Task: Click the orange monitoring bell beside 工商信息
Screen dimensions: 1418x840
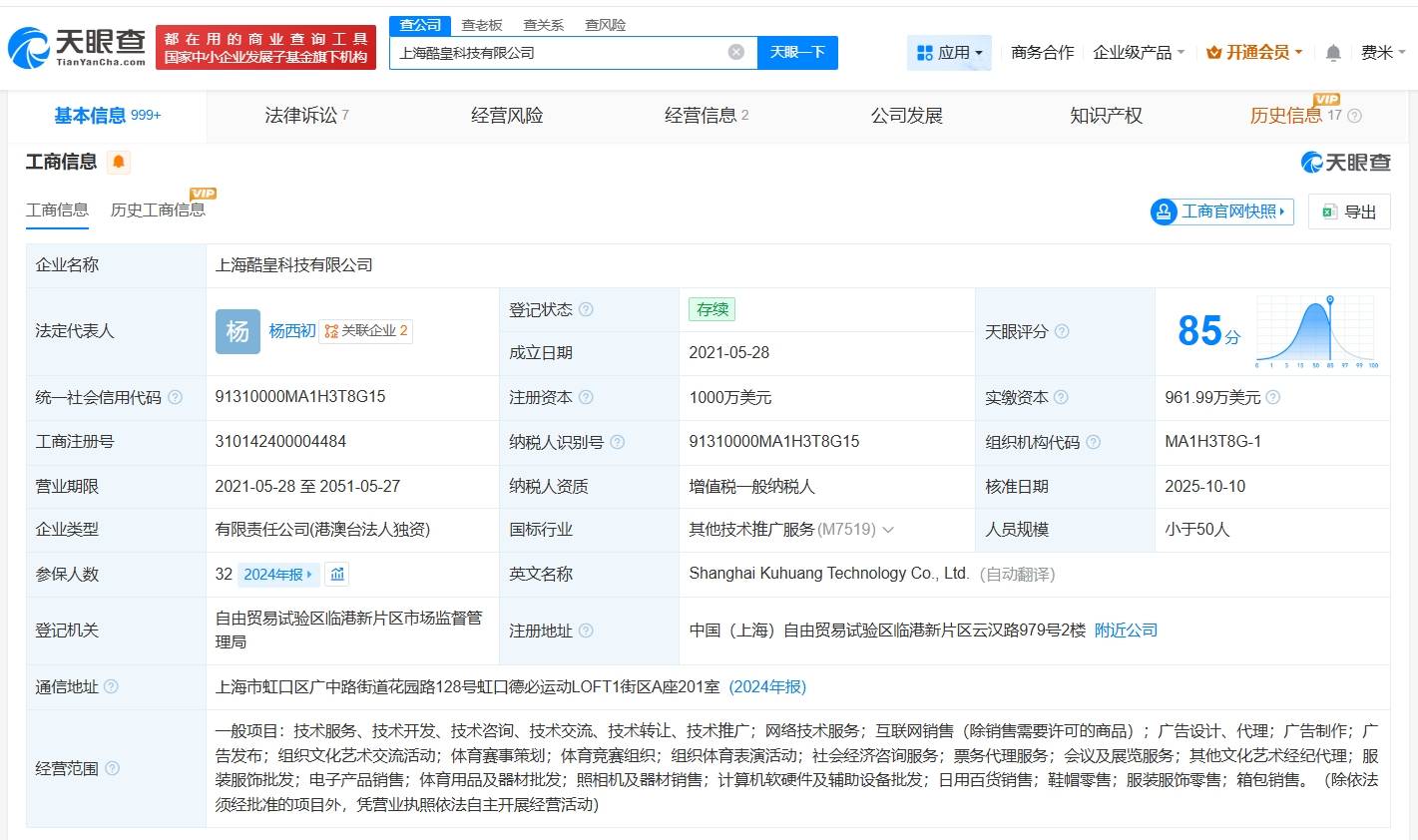Action: click(119, 162)
